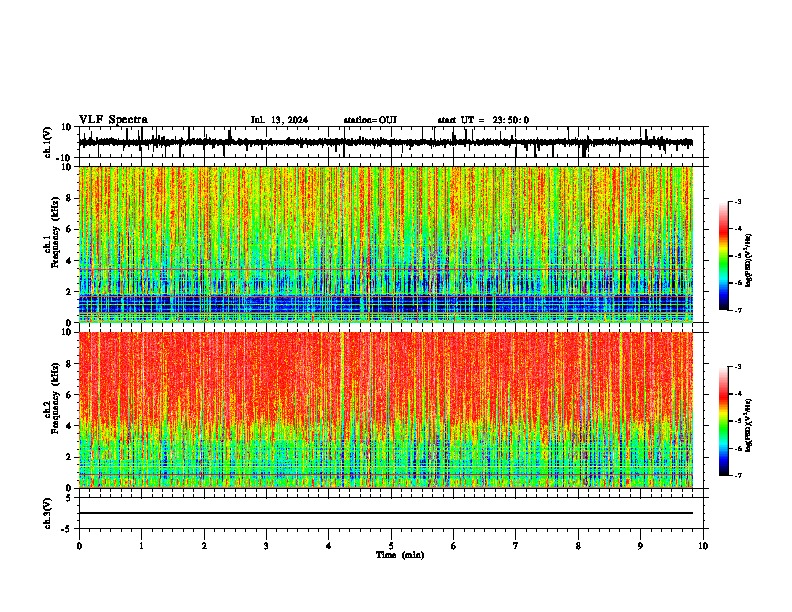The height and width of the screenshot is (612, 792).
Task: Click time axis tick label '4'
Action: coord(329,546)
